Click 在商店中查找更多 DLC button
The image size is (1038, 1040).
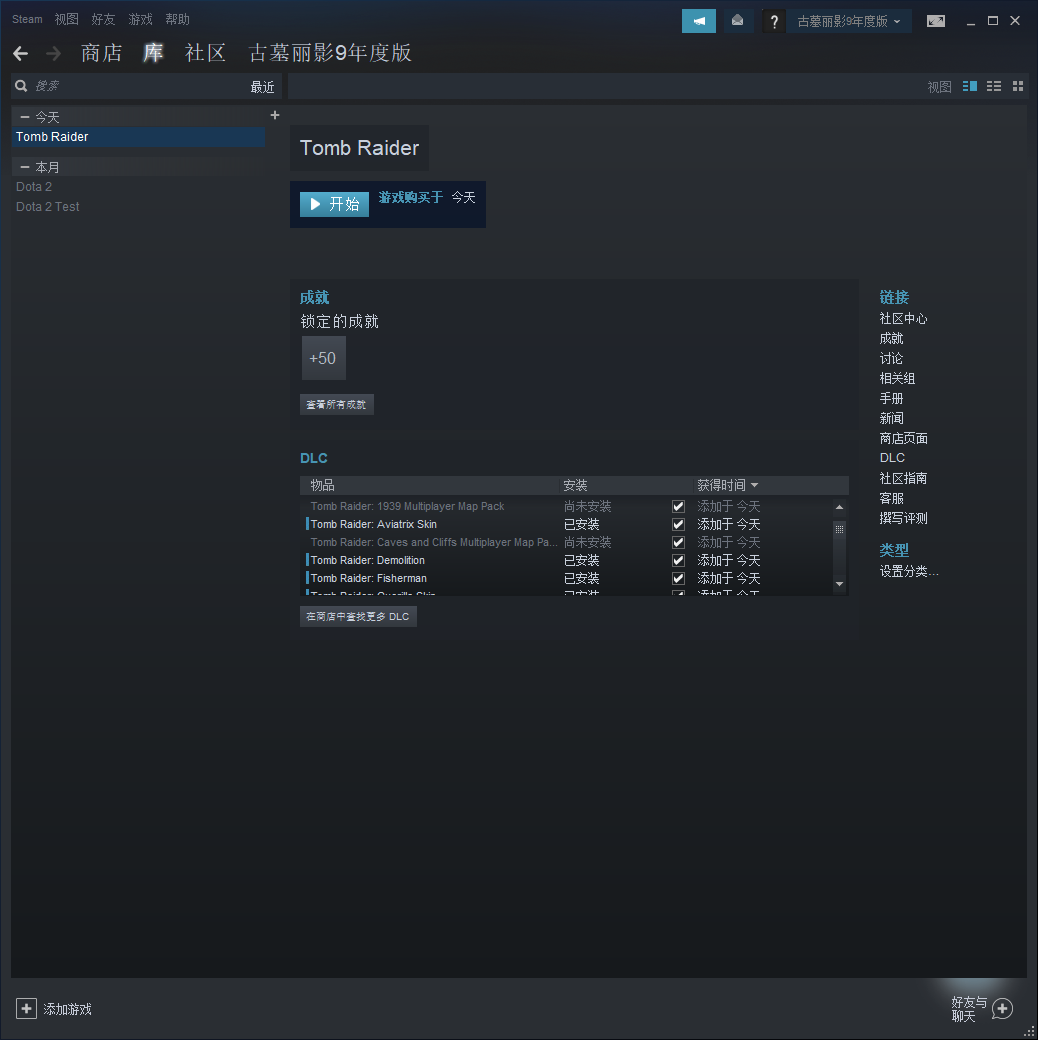point(358,617)
